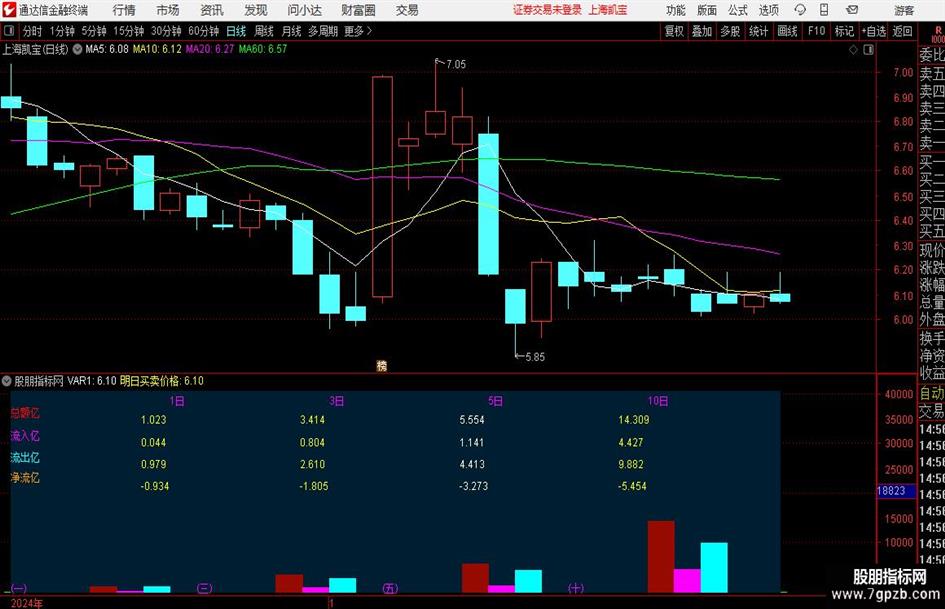
Task: Open the 问小达 menu
Action: (304, 10)
